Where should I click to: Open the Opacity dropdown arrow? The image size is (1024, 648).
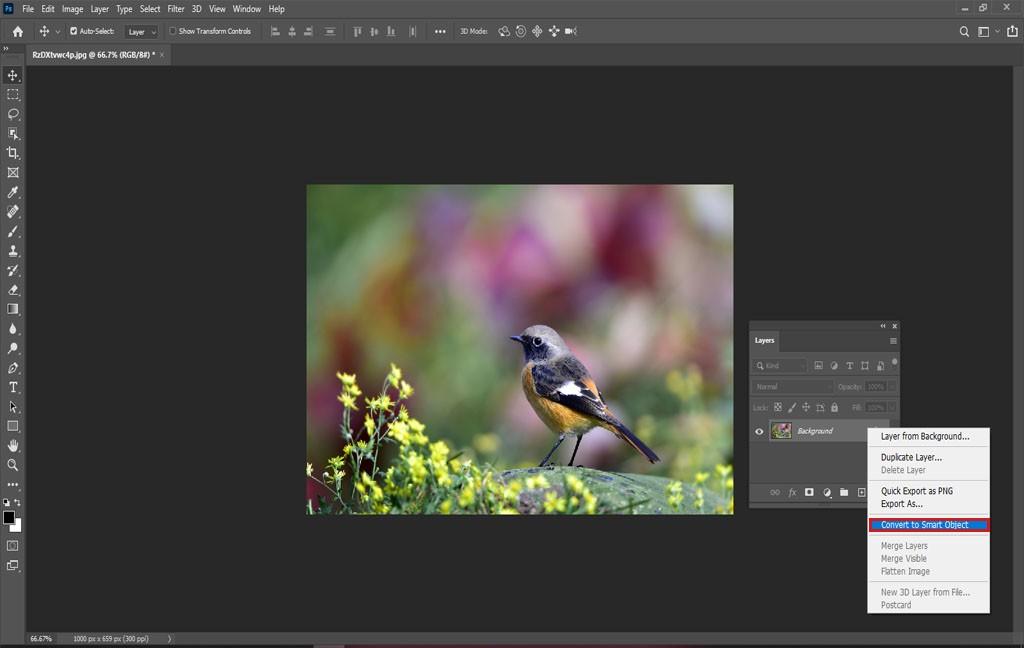point(892,387)
